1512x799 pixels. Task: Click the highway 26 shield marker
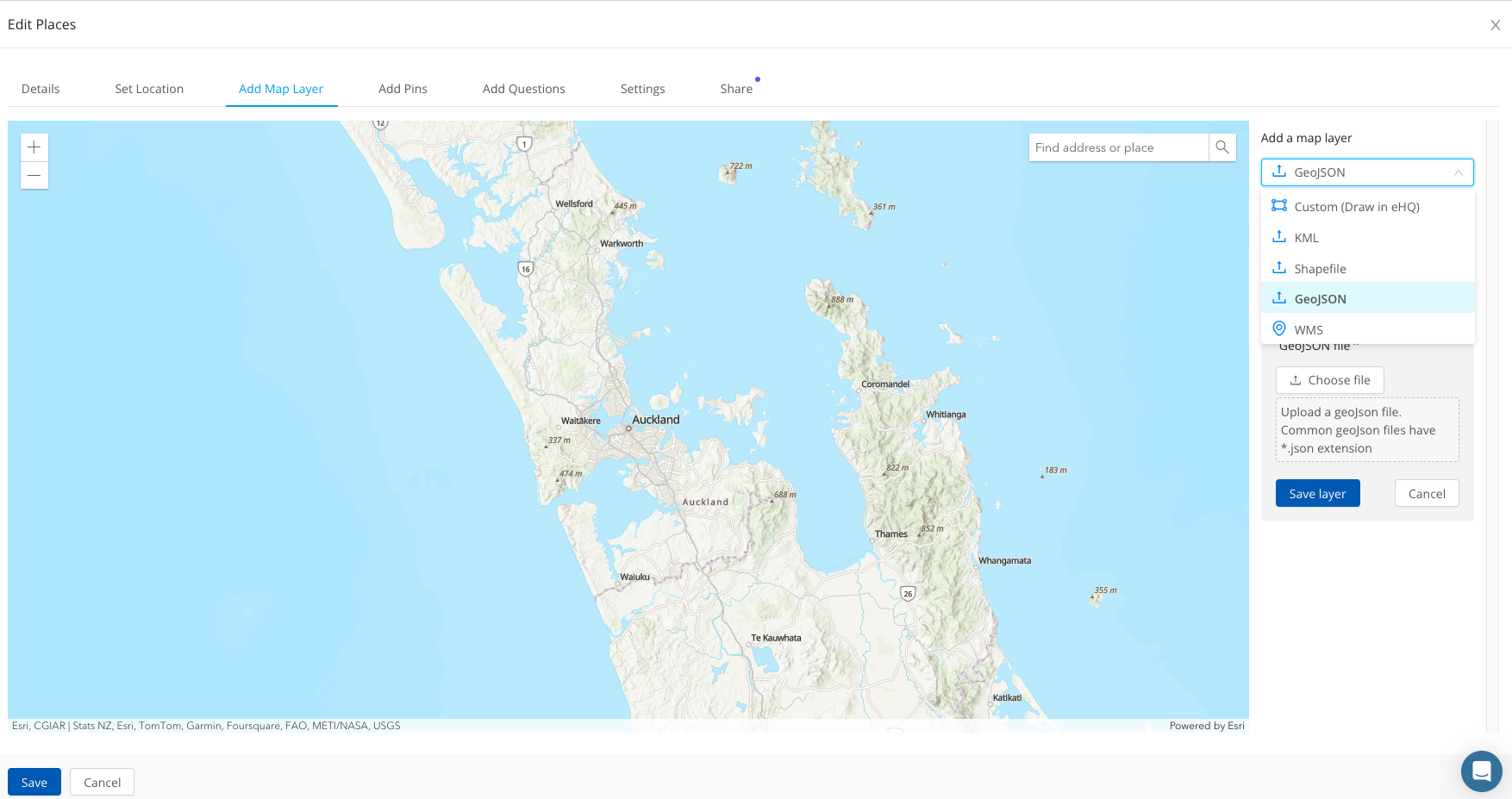click(908, 593)
